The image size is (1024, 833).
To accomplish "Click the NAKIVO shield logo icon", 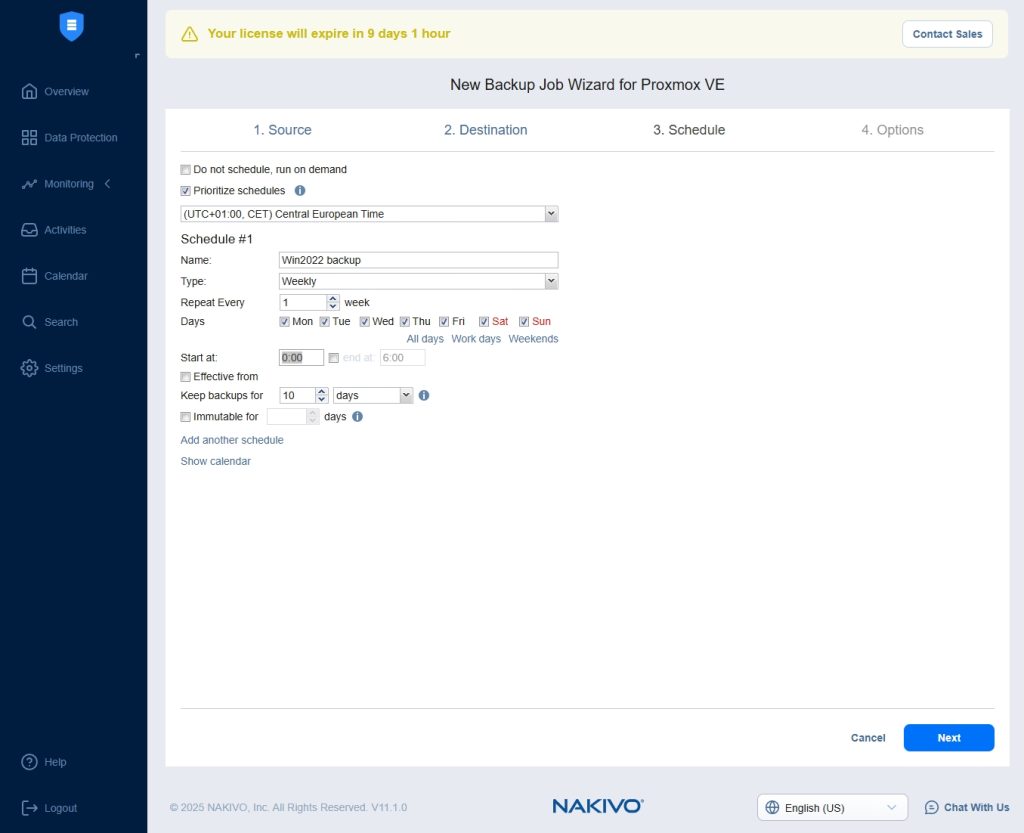I will (x=72, y=26).
